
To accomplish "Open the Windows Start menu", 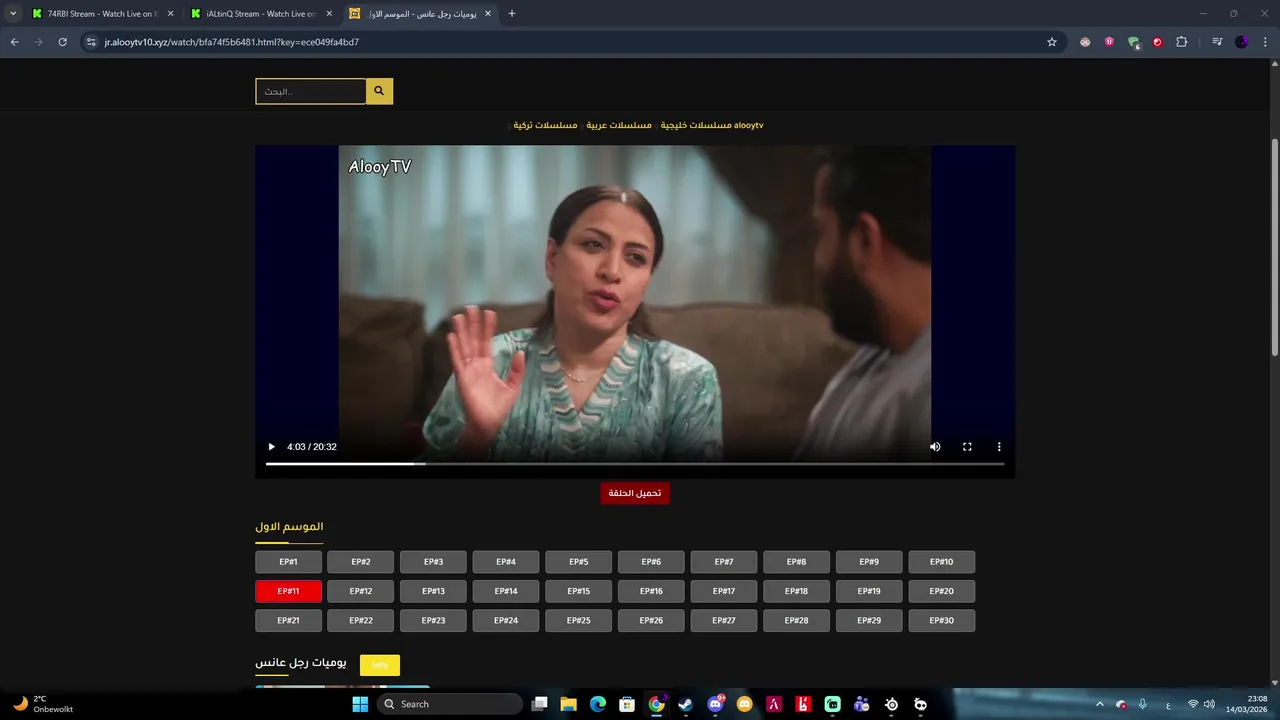I will (x=360, y=704).
